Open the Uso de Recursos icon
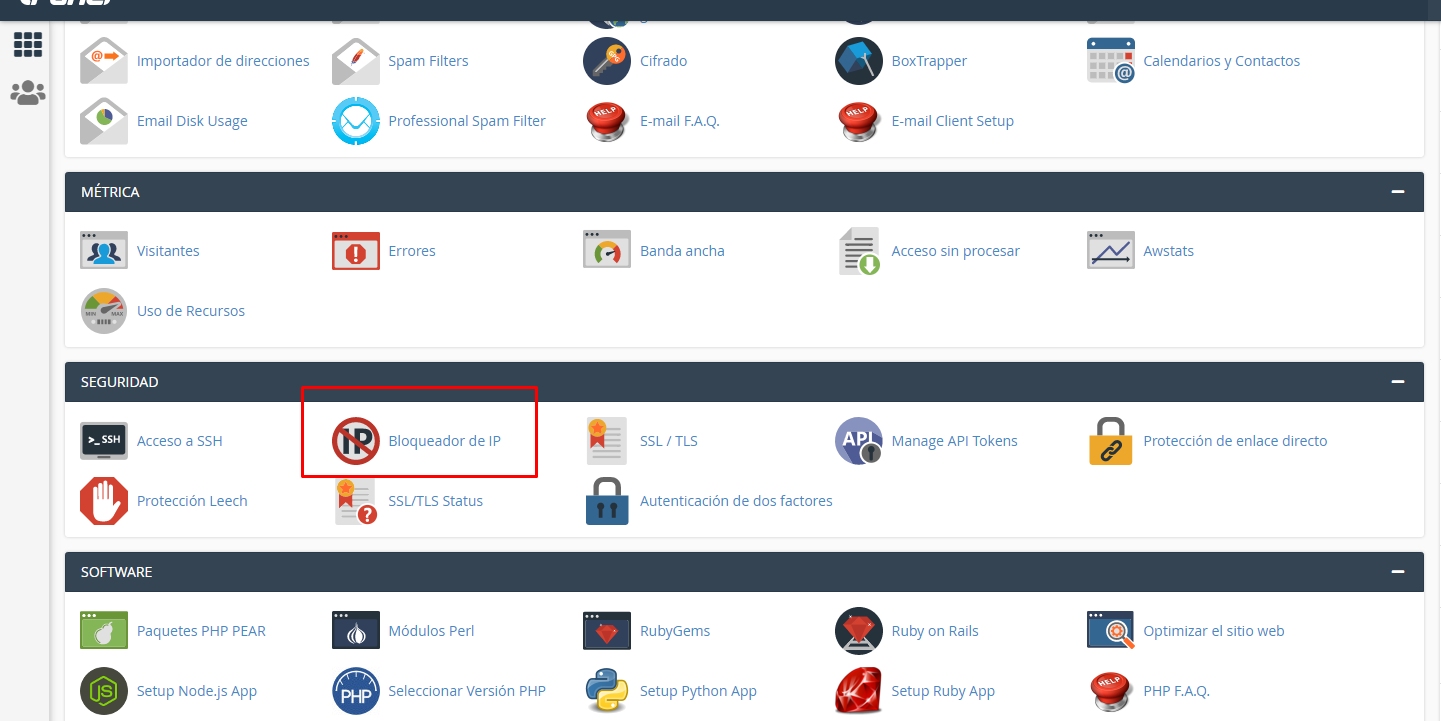The image size is (1441, 721). 104,311
